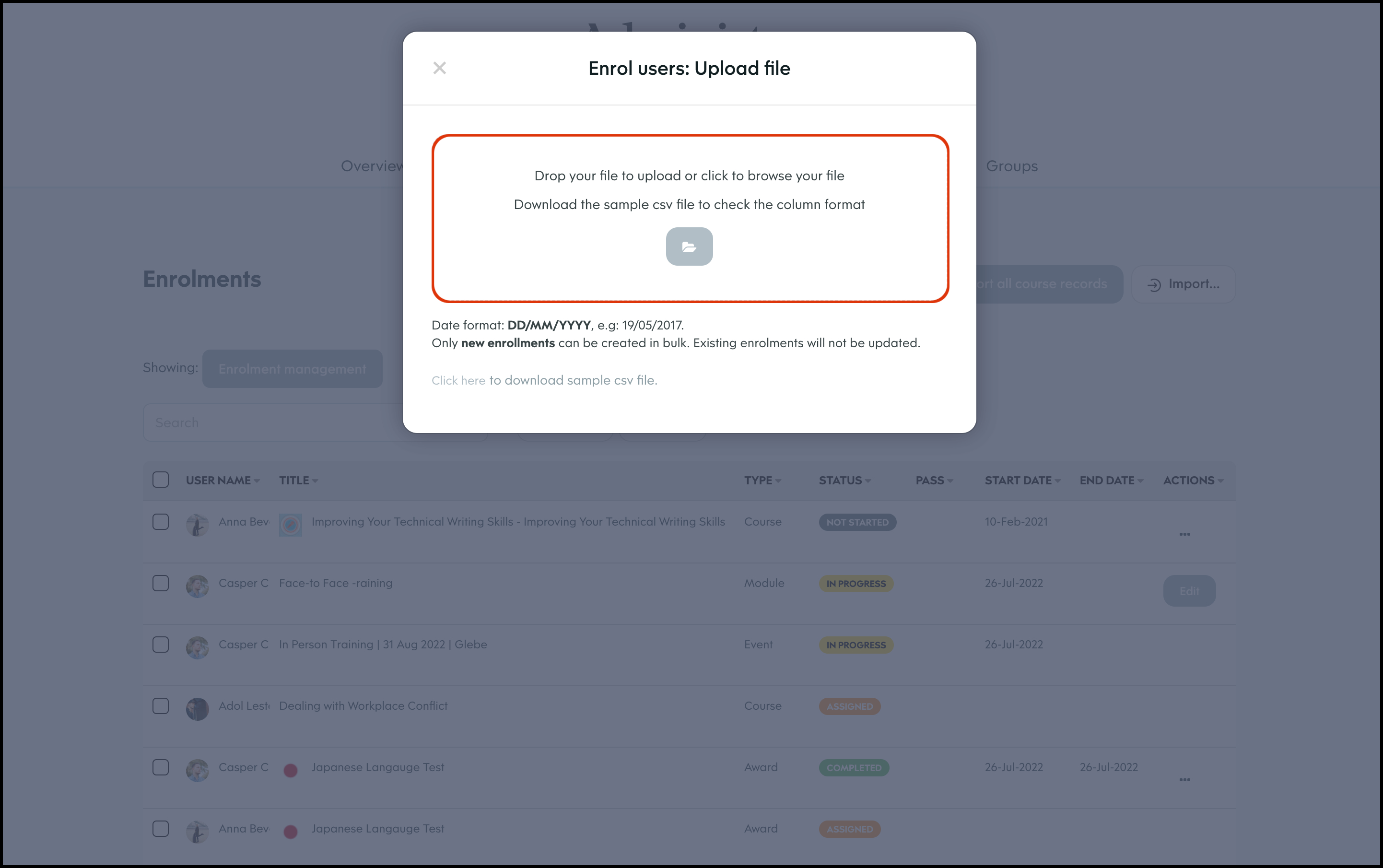This screenshot has height=868, width=1383.
Task: Tick the Dealing with Workplace Conflict checkbox
Action: [161, 706]
